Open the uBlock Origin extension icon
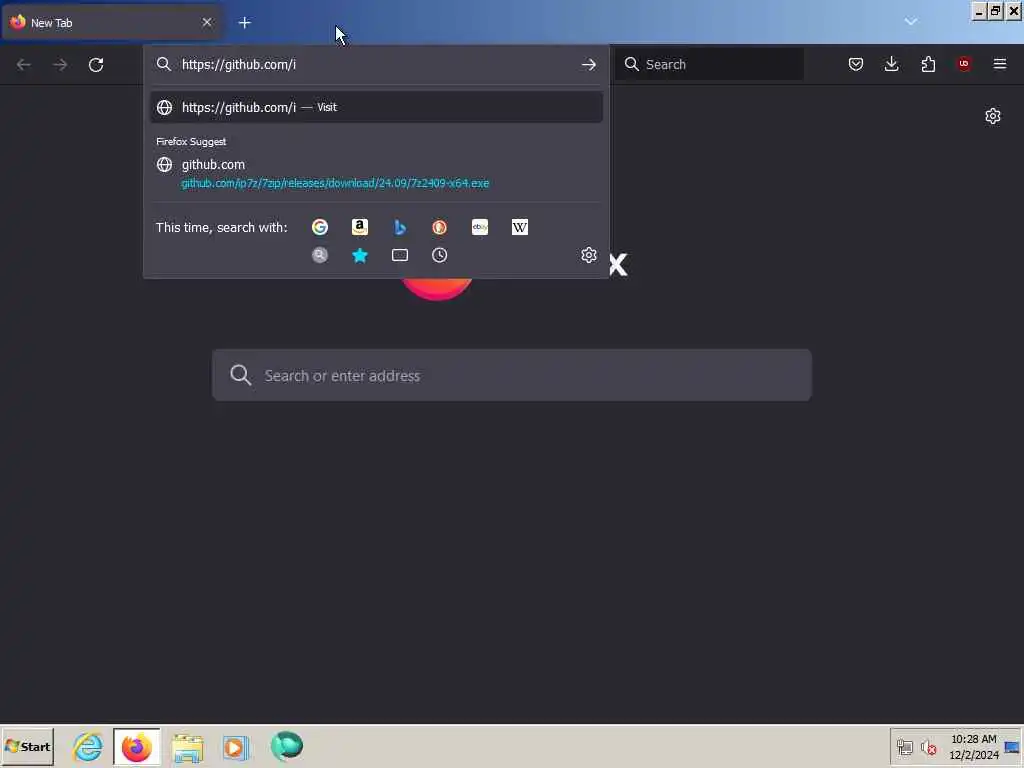 pyautogui.click(x=964, y=64)
